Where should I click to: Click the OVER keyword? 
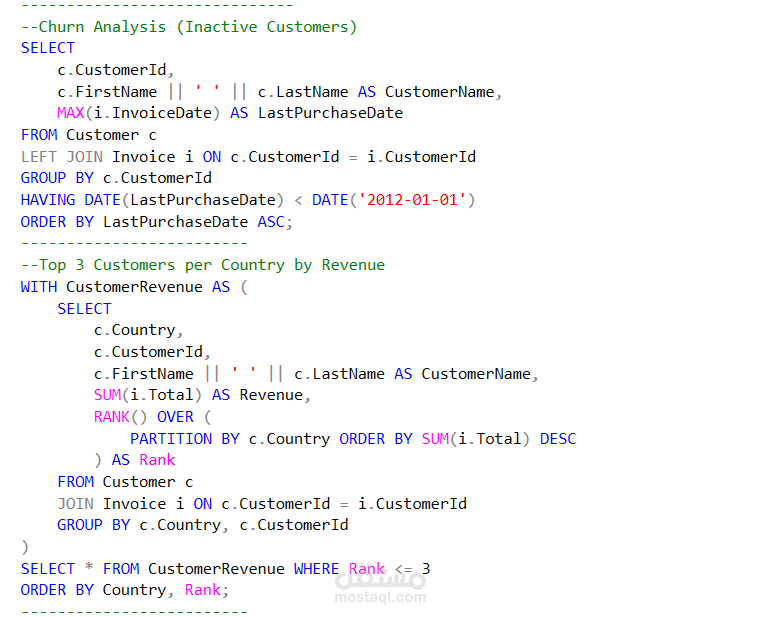[175, 417]
